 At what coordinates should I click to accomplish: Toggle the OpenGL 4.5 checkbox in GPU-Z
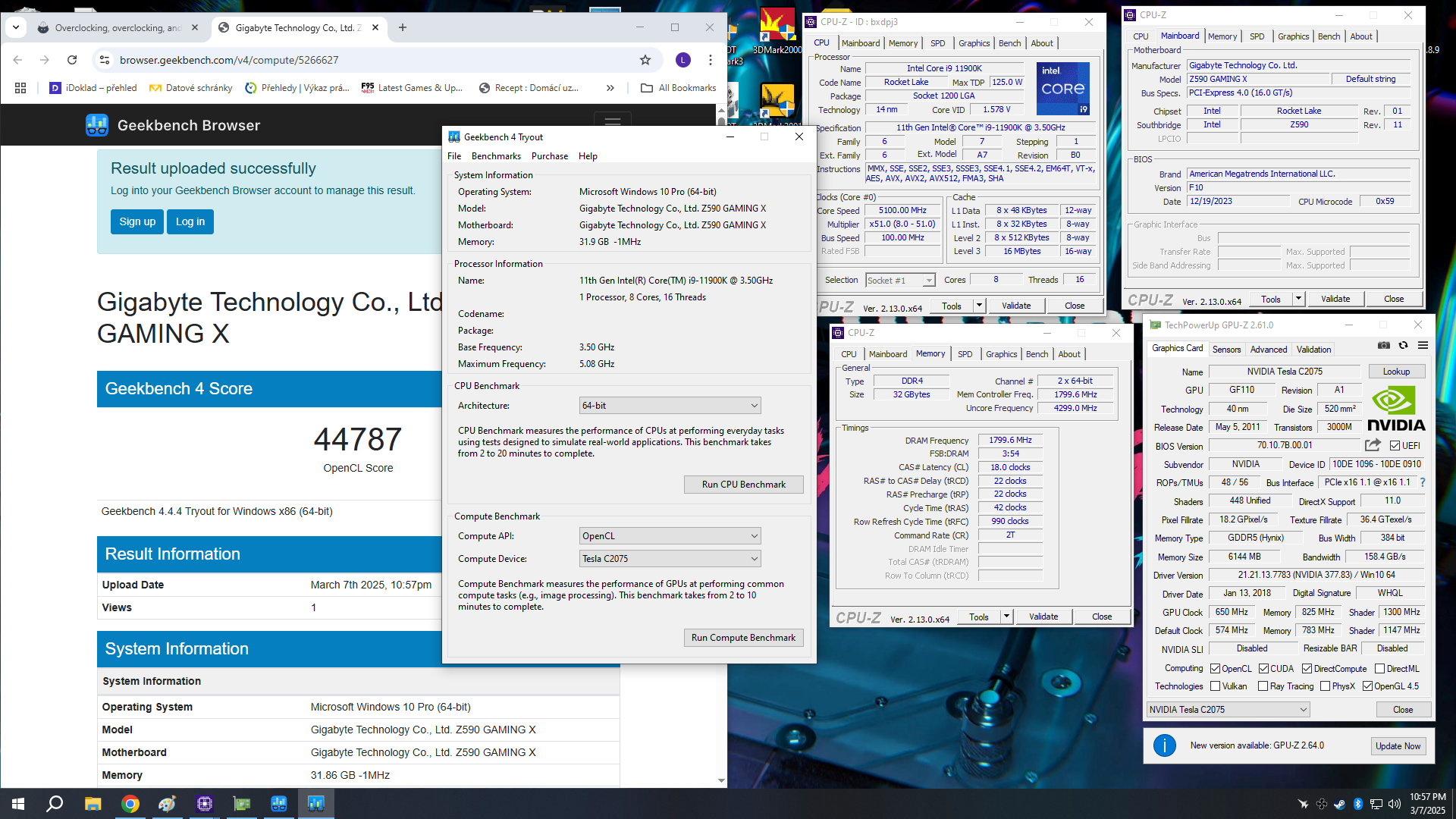click(1367, 686)
